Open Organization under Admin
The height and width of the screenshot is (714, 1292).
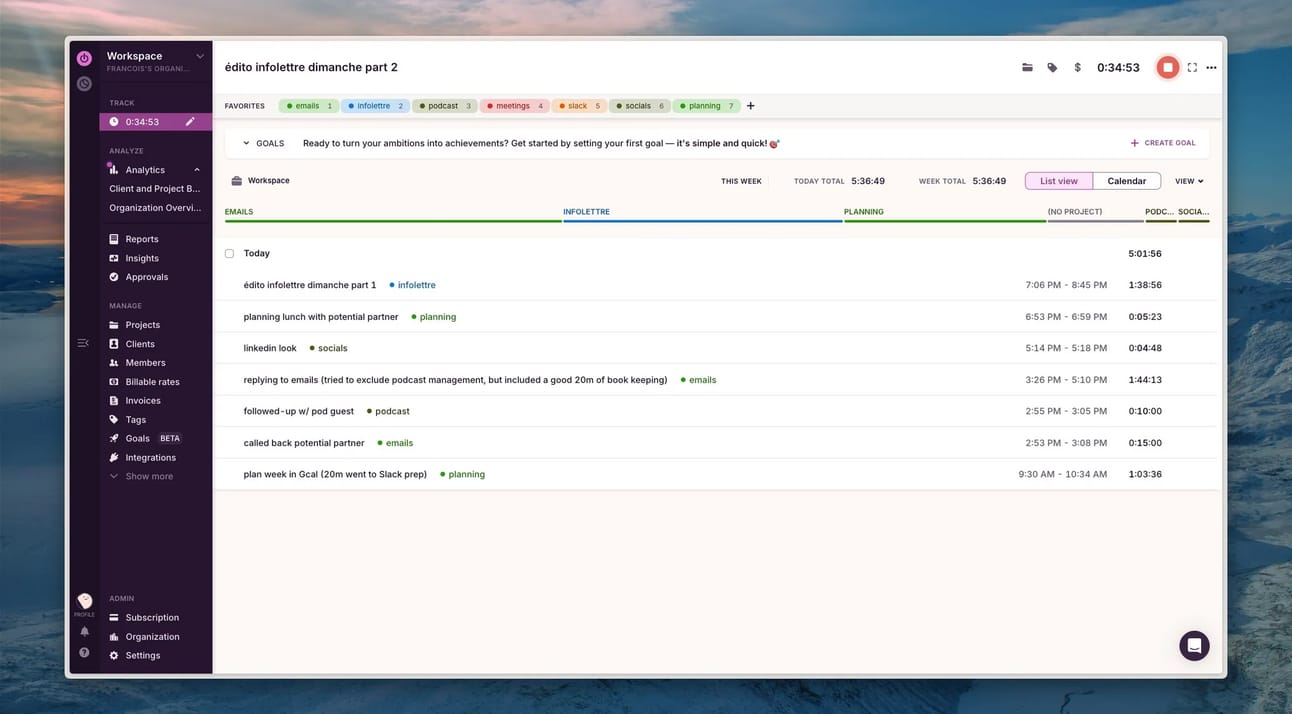pos(152,637)
